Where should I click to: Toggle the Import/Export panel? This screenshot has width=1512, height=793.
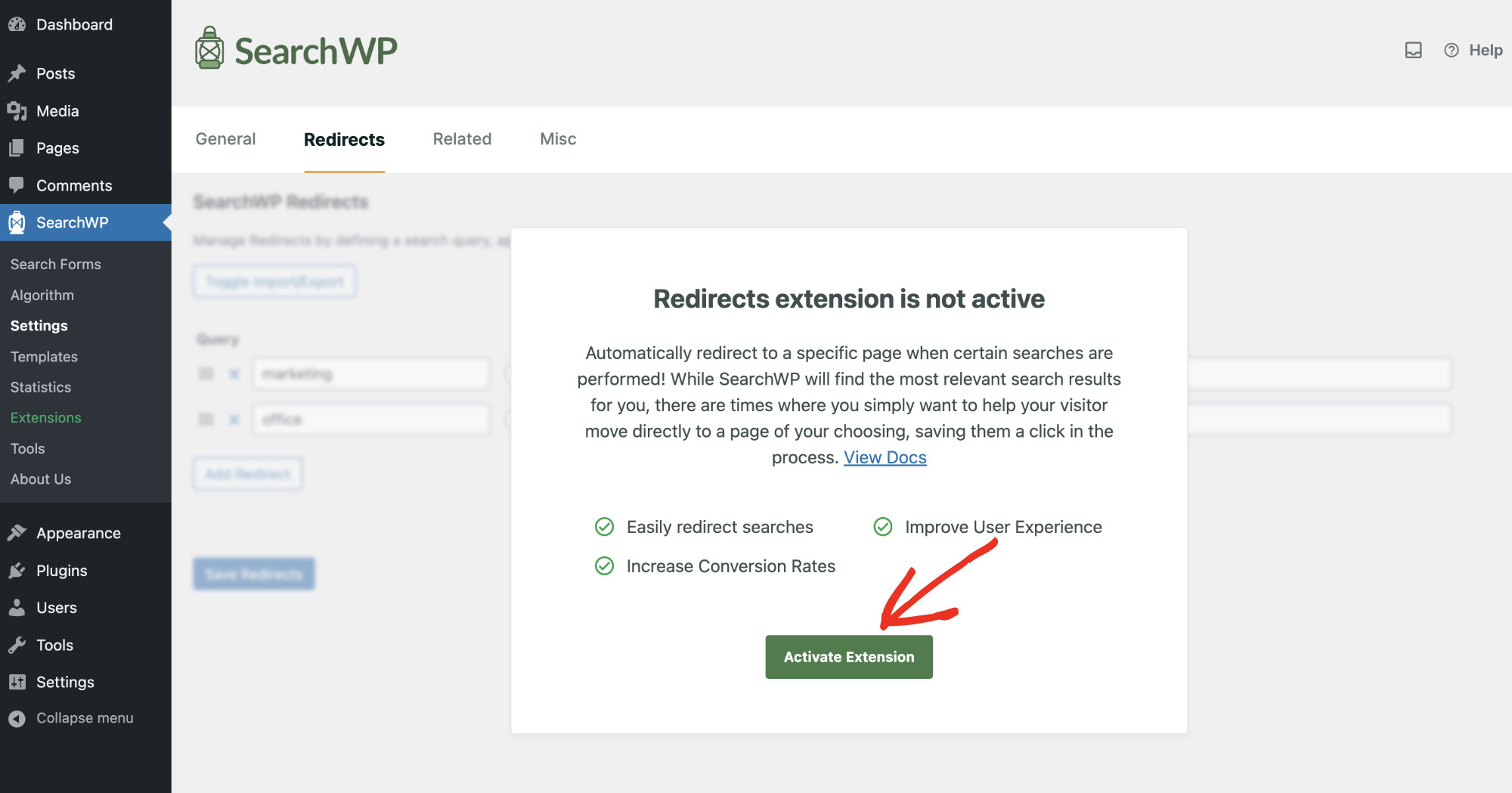[x=274, y=281]
